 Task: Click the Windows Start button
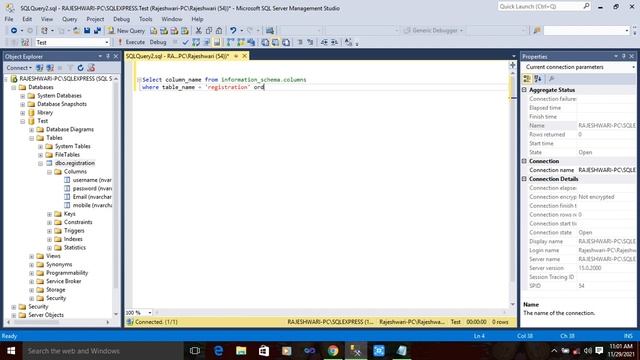(11, 351)
